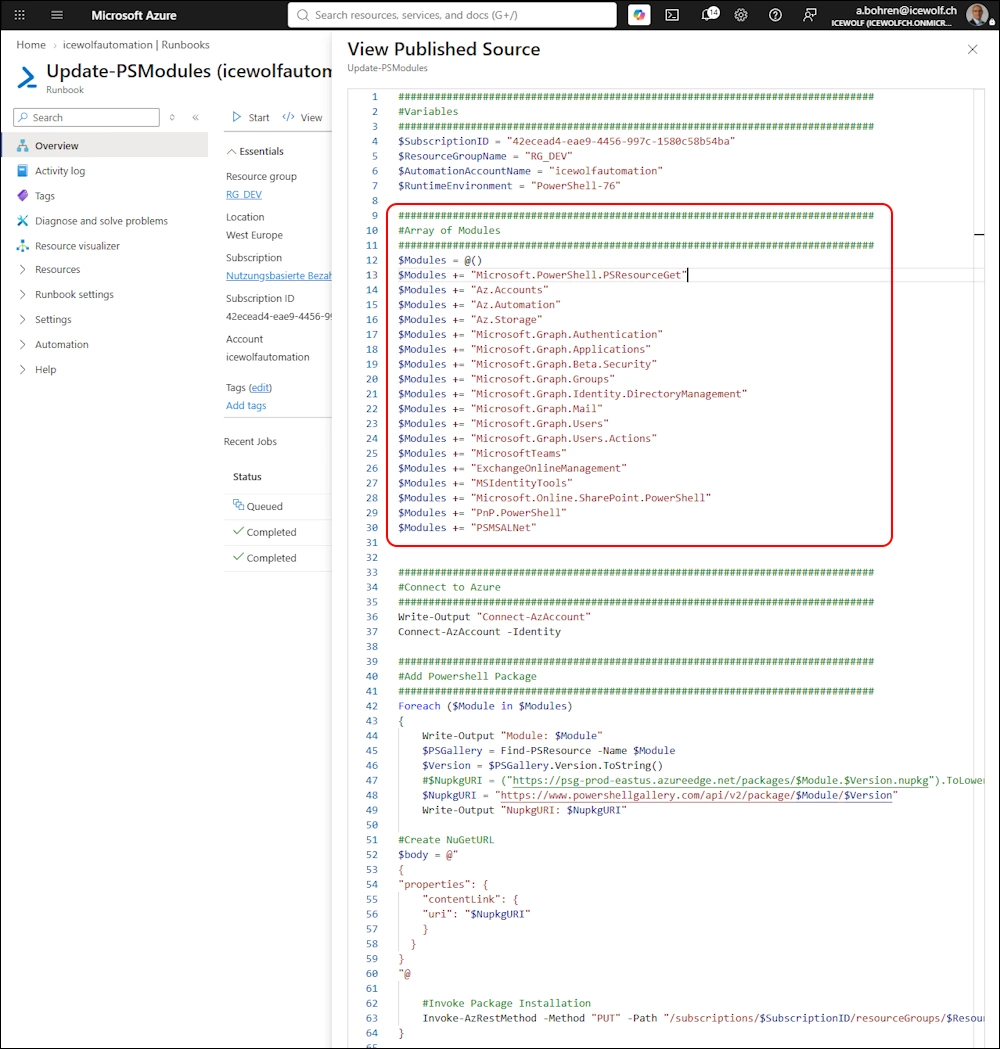
Task: Click the Update-PSModules runbook PowerShell icon
Action: pos(27,78)
